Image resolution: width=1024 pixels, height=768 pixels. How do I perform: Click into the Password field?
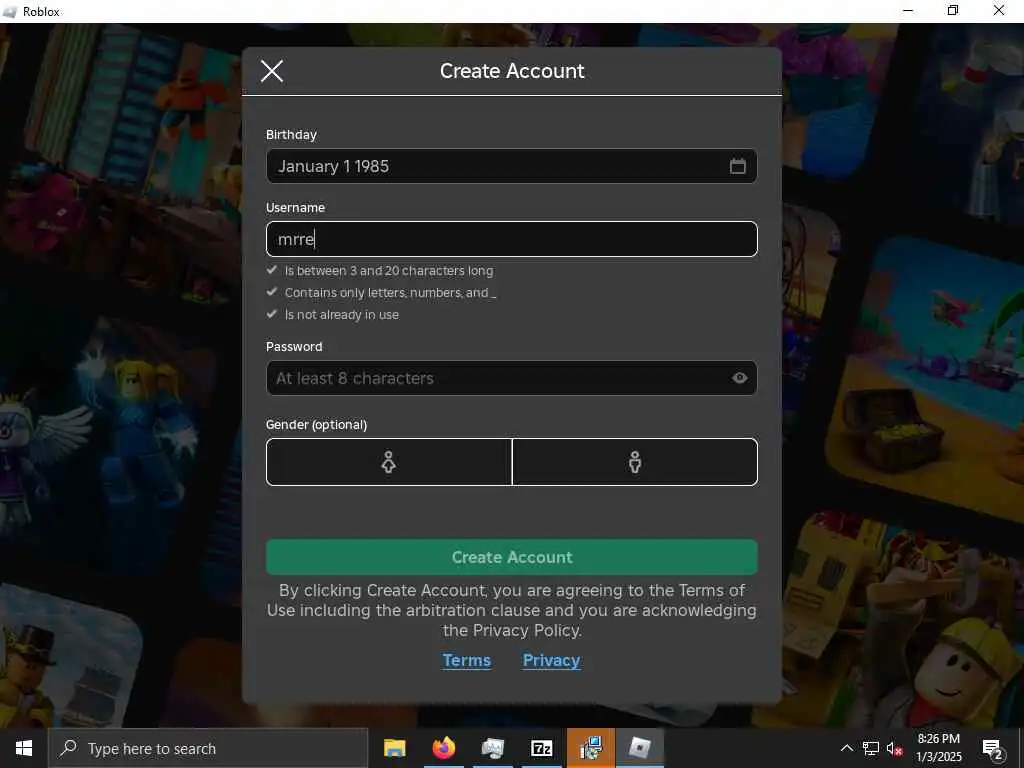[x=511, y=378]
